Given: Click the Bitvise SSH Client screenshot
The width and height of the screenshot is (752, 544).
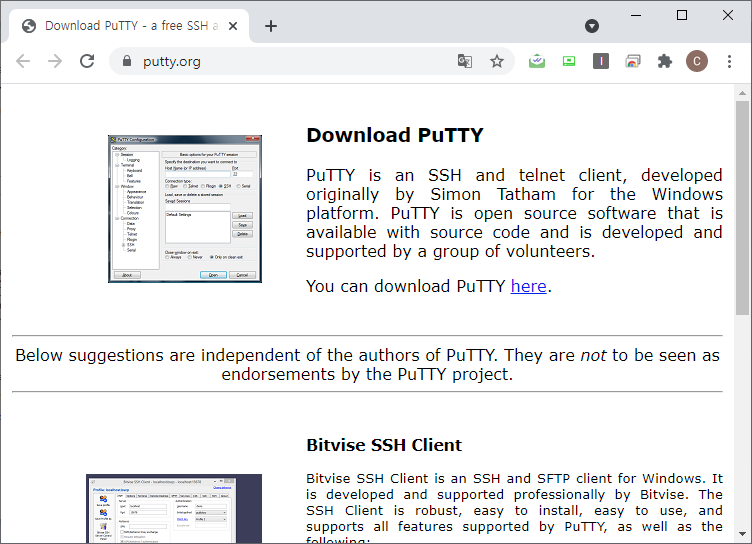Looking at the screenshot, I should [x=174, y=509].
